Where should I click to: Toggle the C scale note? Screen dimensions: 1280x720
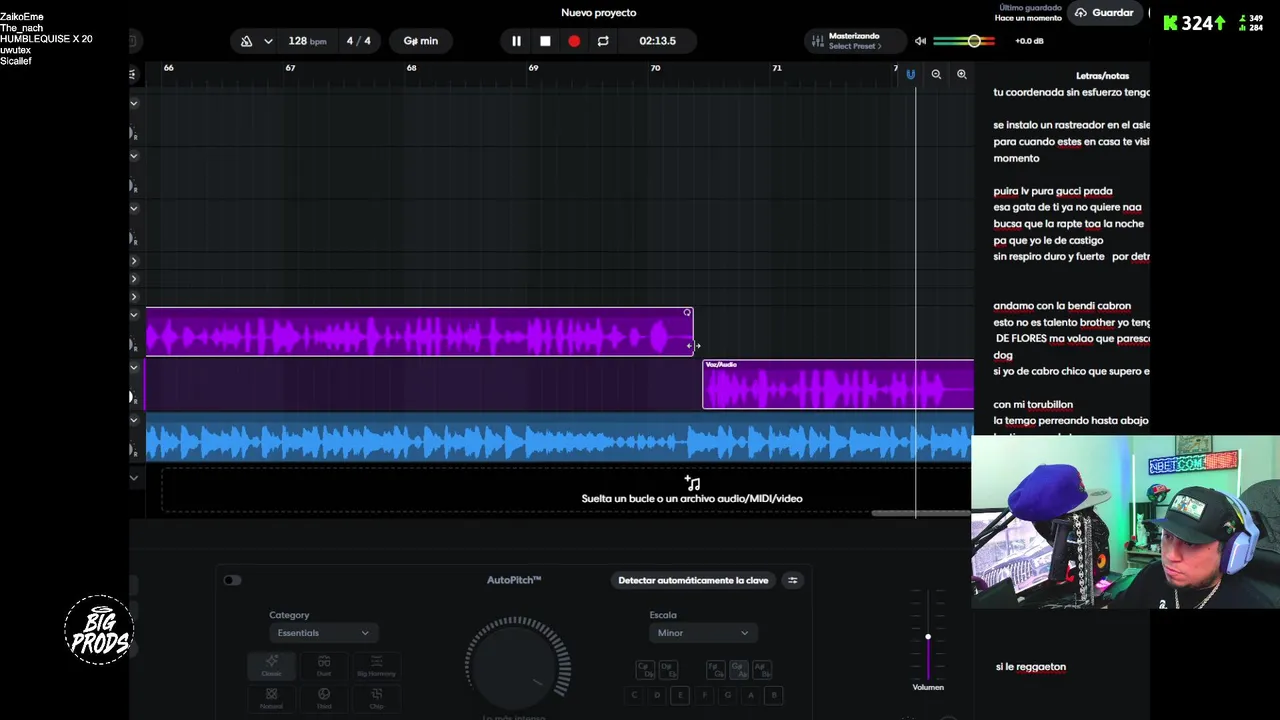[634, 695]
